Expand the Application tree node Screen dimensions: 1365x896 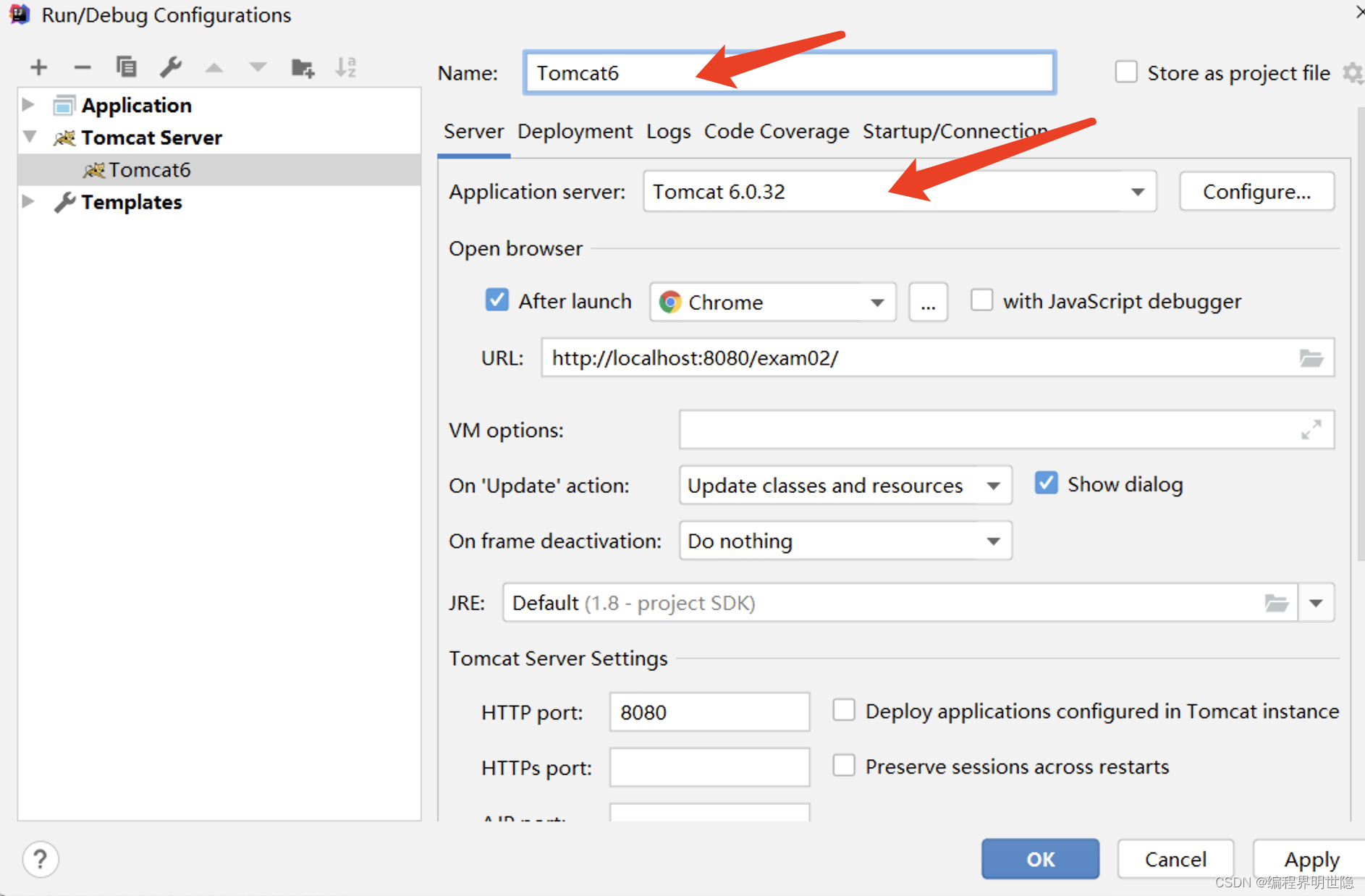tap(29, 105)
